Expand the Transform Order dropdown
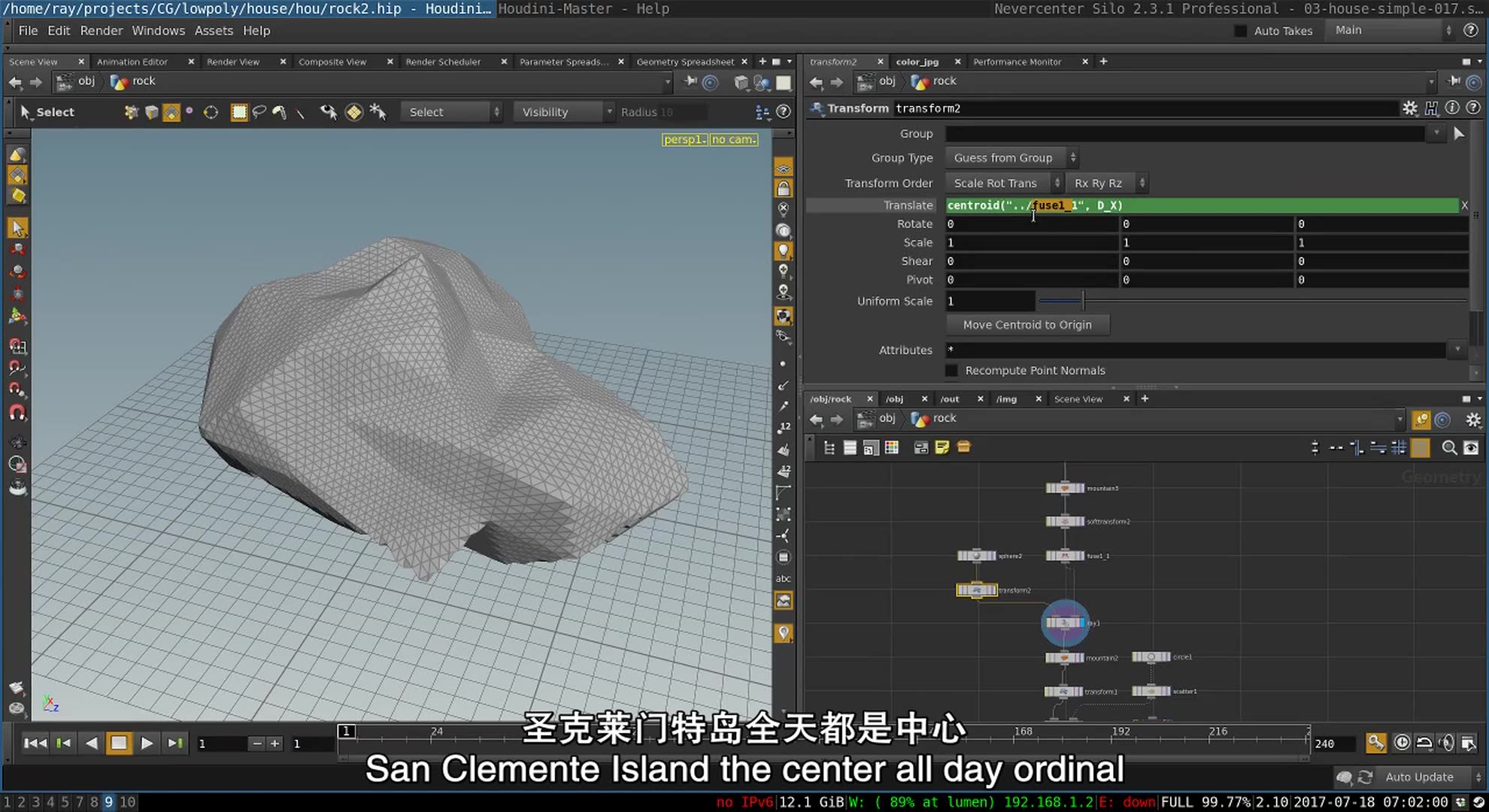 (x=1004, y=183)
